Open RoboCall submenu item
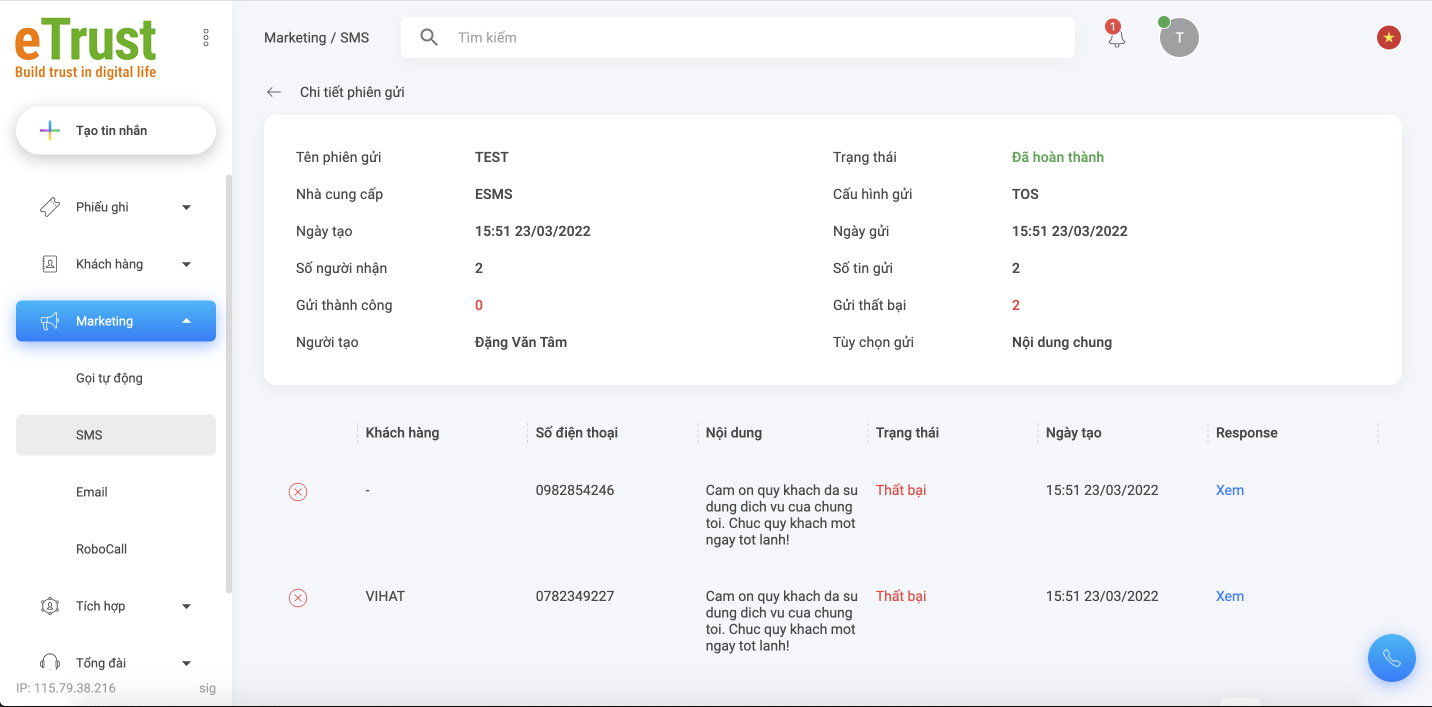The height and width of the screenshot is (707, 1432). click(x=102, y=549)
